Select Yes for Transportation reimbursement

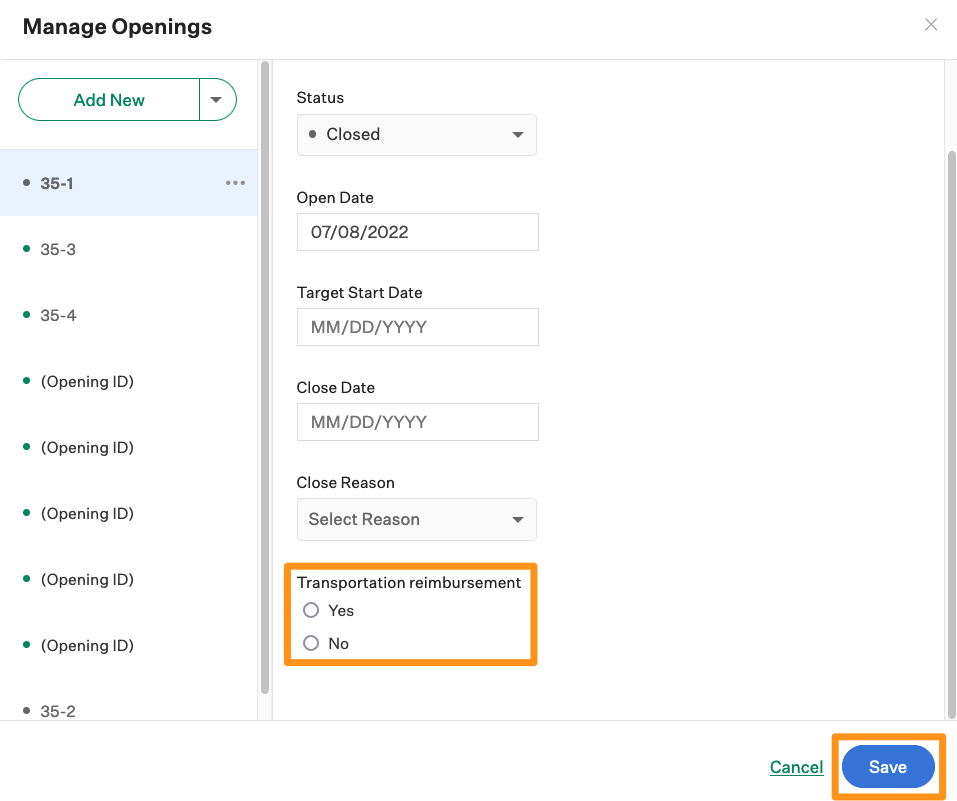[x=311, y=610]
